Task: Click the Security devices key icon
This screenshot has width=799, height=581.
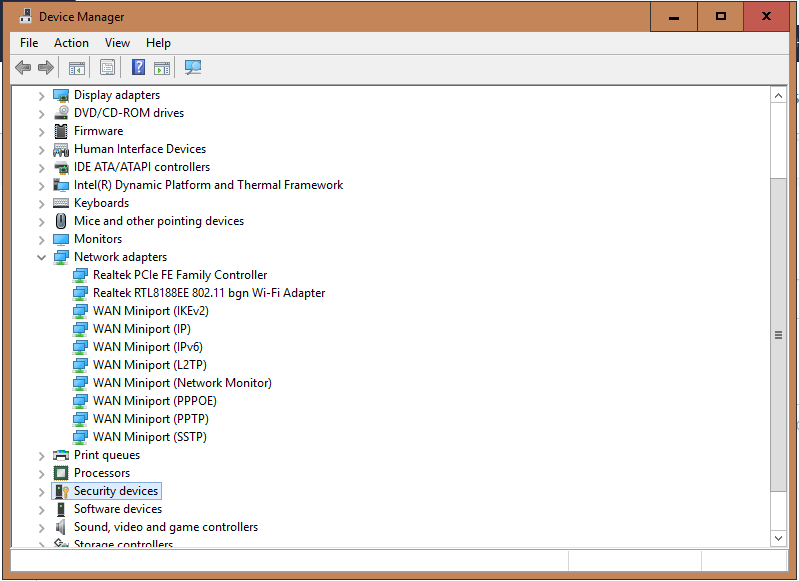Action: coord(62,491)
